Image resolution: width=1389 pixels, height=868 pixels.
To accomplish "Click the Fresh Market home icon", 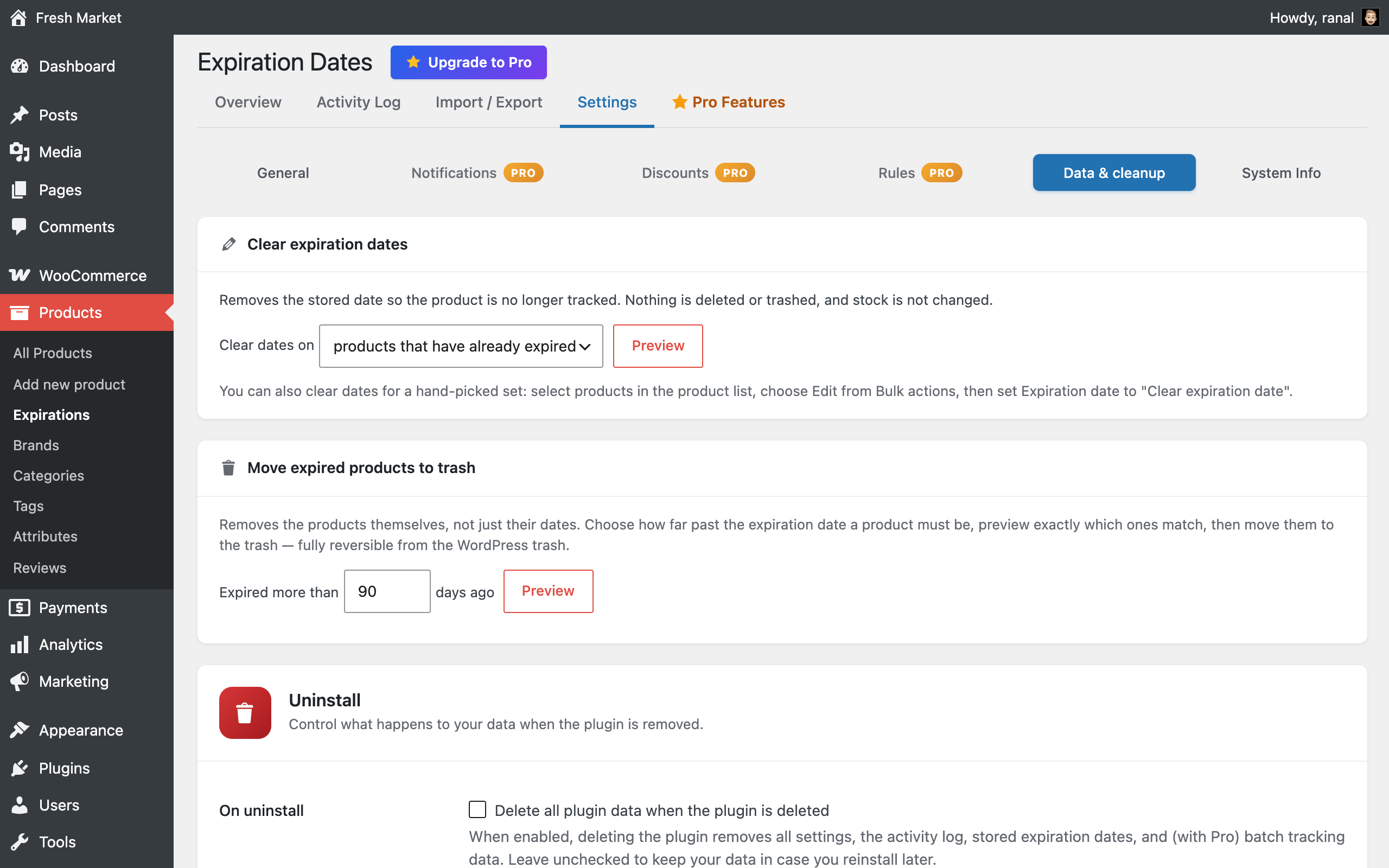I will [18, 18].
